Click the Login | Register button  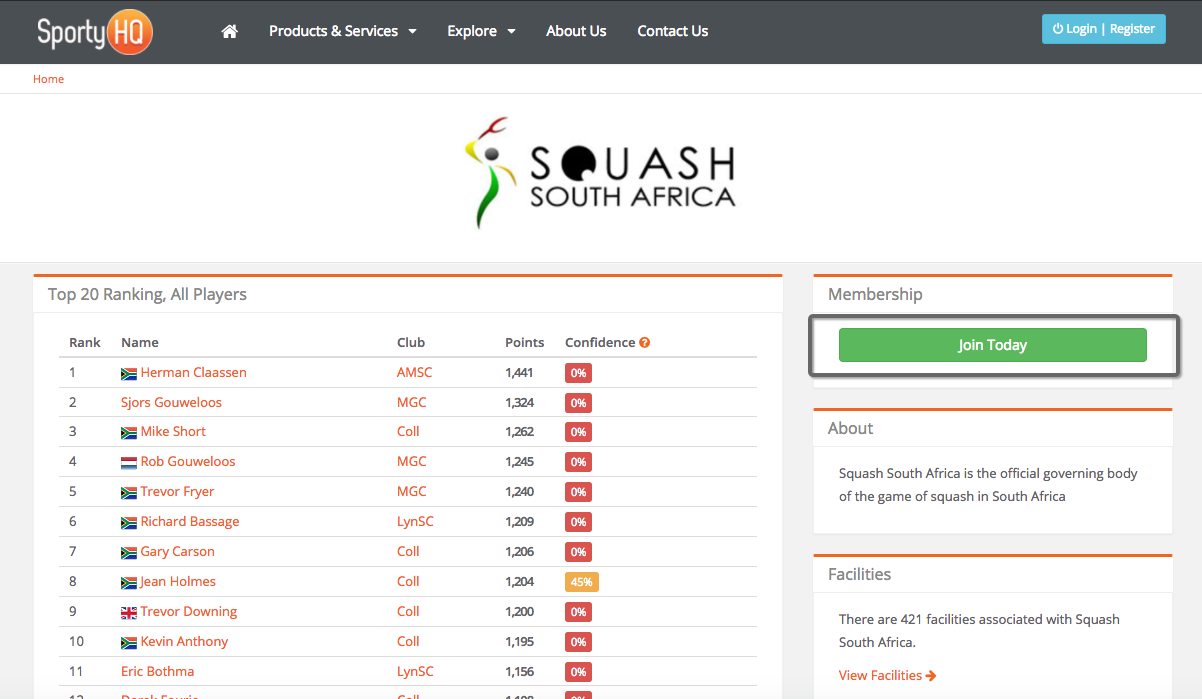tap(1104, 29)
